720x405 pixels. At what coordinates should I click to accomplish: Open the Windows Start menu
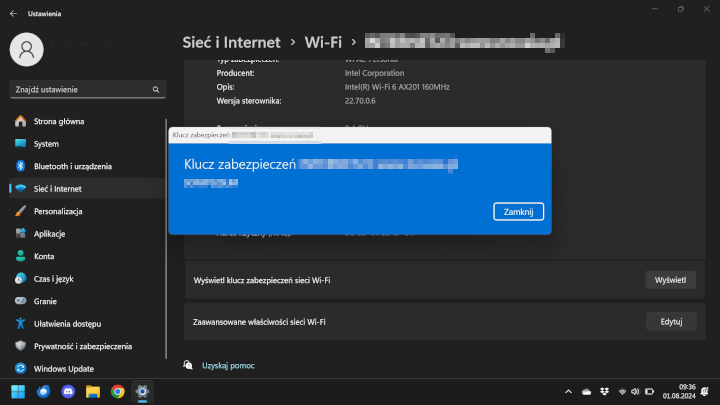tap(18, 391)
